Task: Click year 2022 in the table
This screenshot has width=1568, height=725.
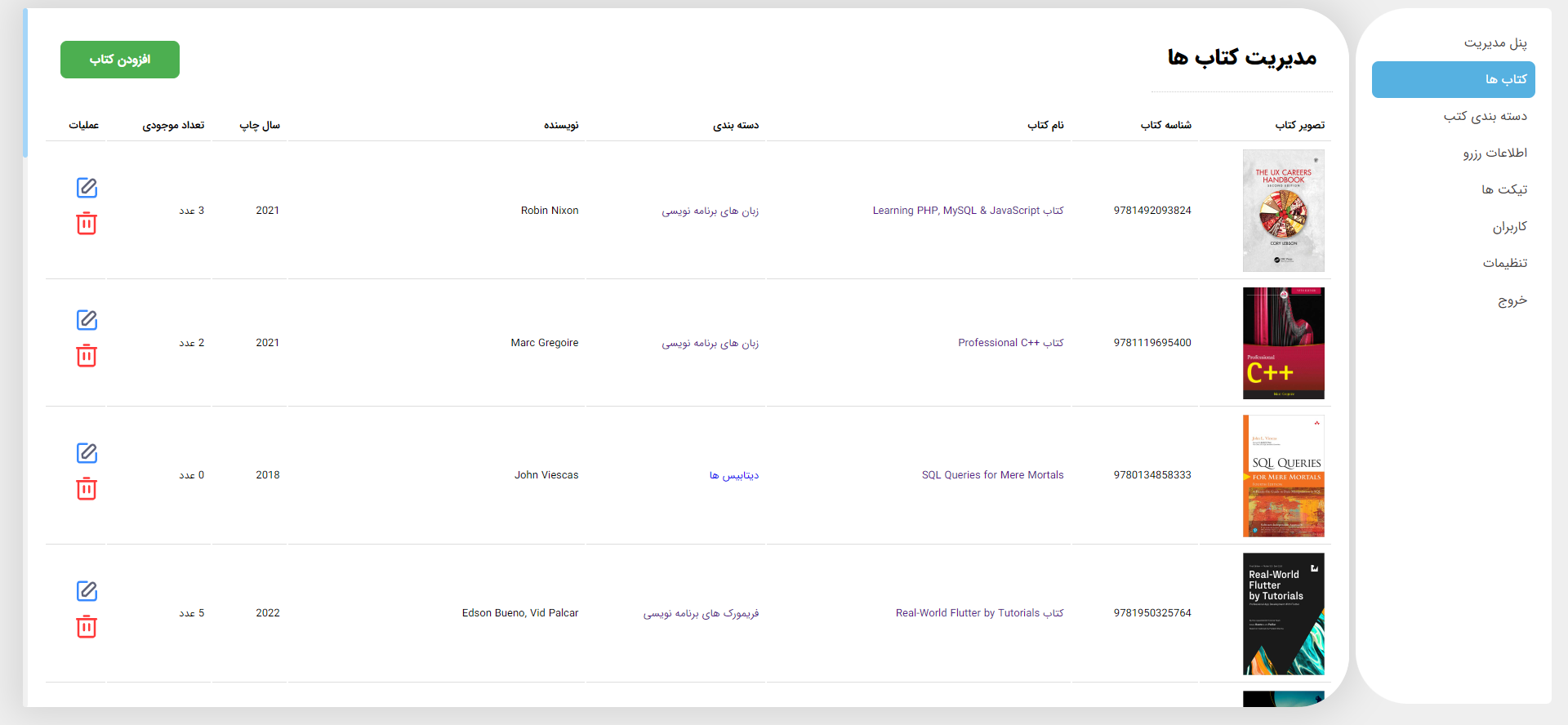Action: tap(268, 613)
